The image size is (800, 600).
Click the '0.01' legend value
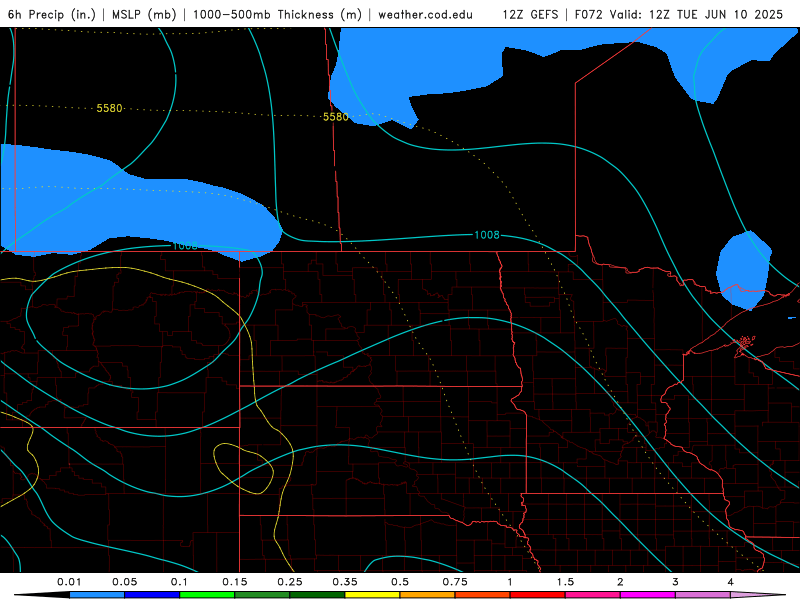click(69, 582)
